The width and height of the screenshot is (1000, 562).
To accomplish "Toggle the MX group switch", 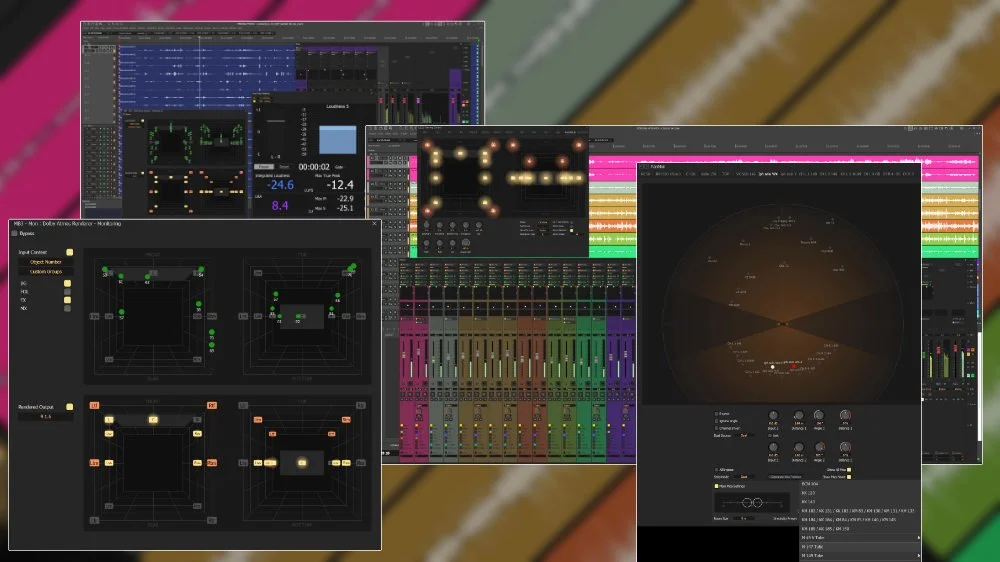I will point(67,308).
